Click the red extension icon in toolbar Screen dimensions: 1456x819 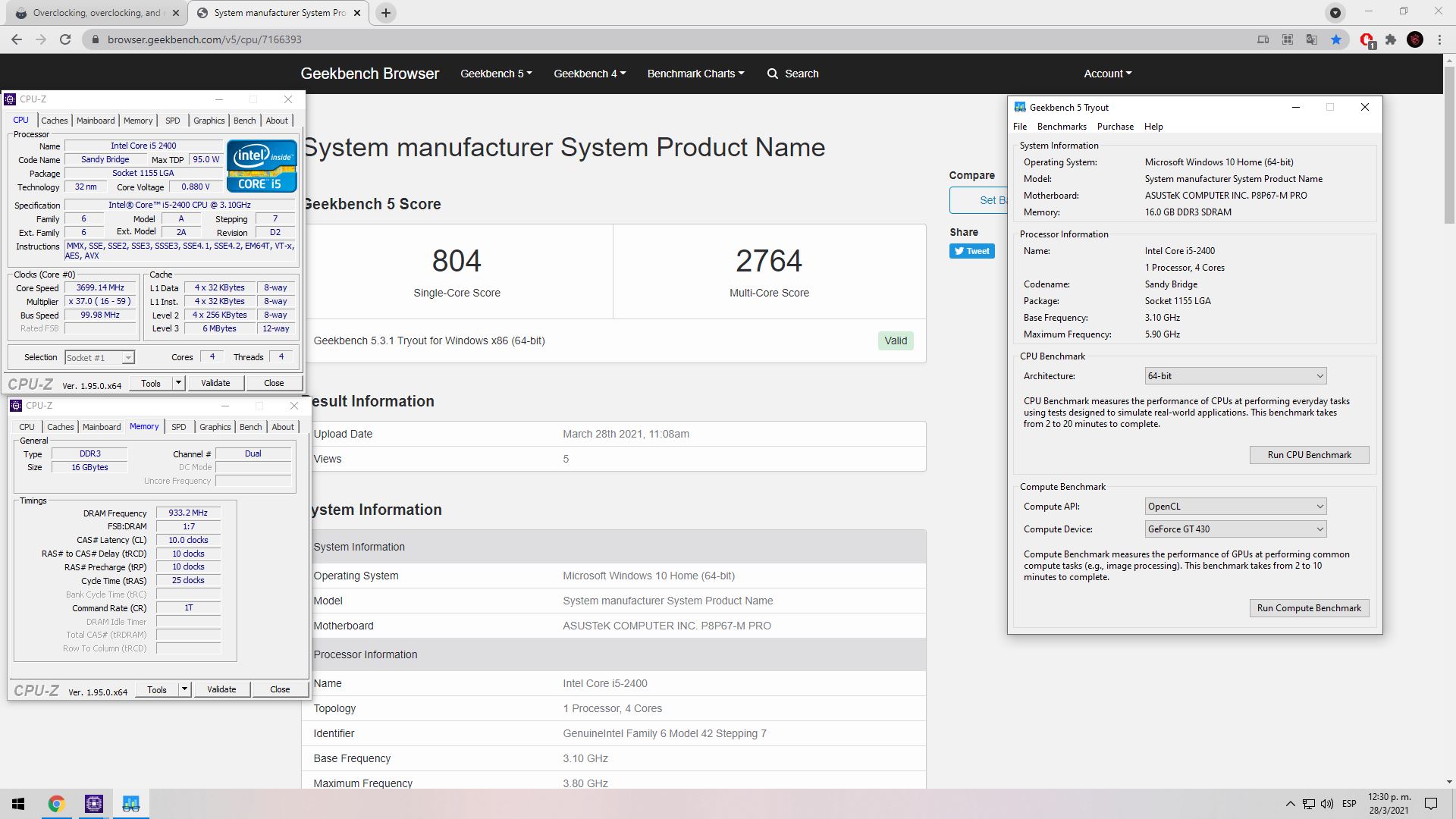[x=1367, y=40]
